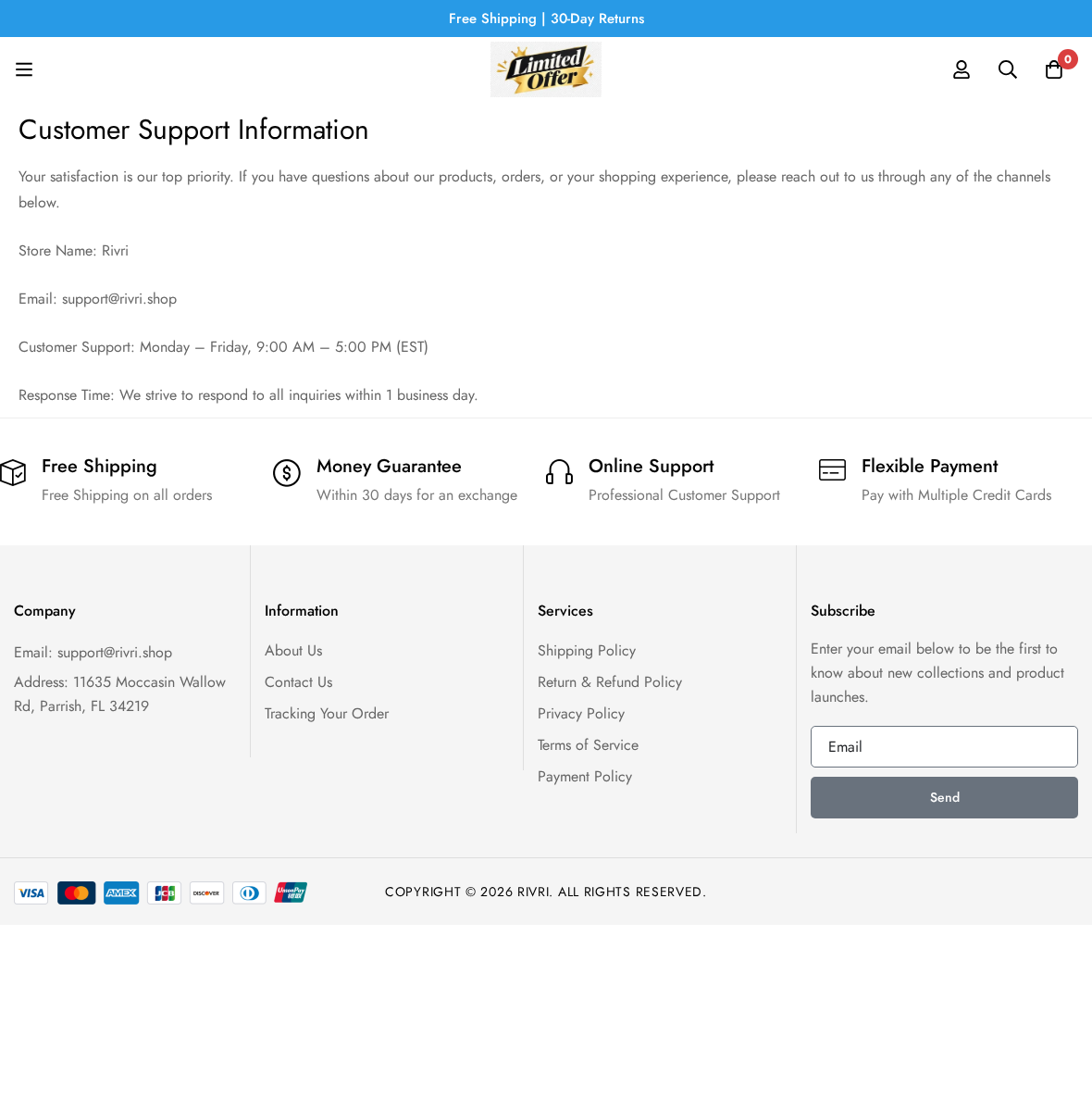Open the user account icon
The width and height of the screenshot is (1092, 1111).
click(962, 69)
